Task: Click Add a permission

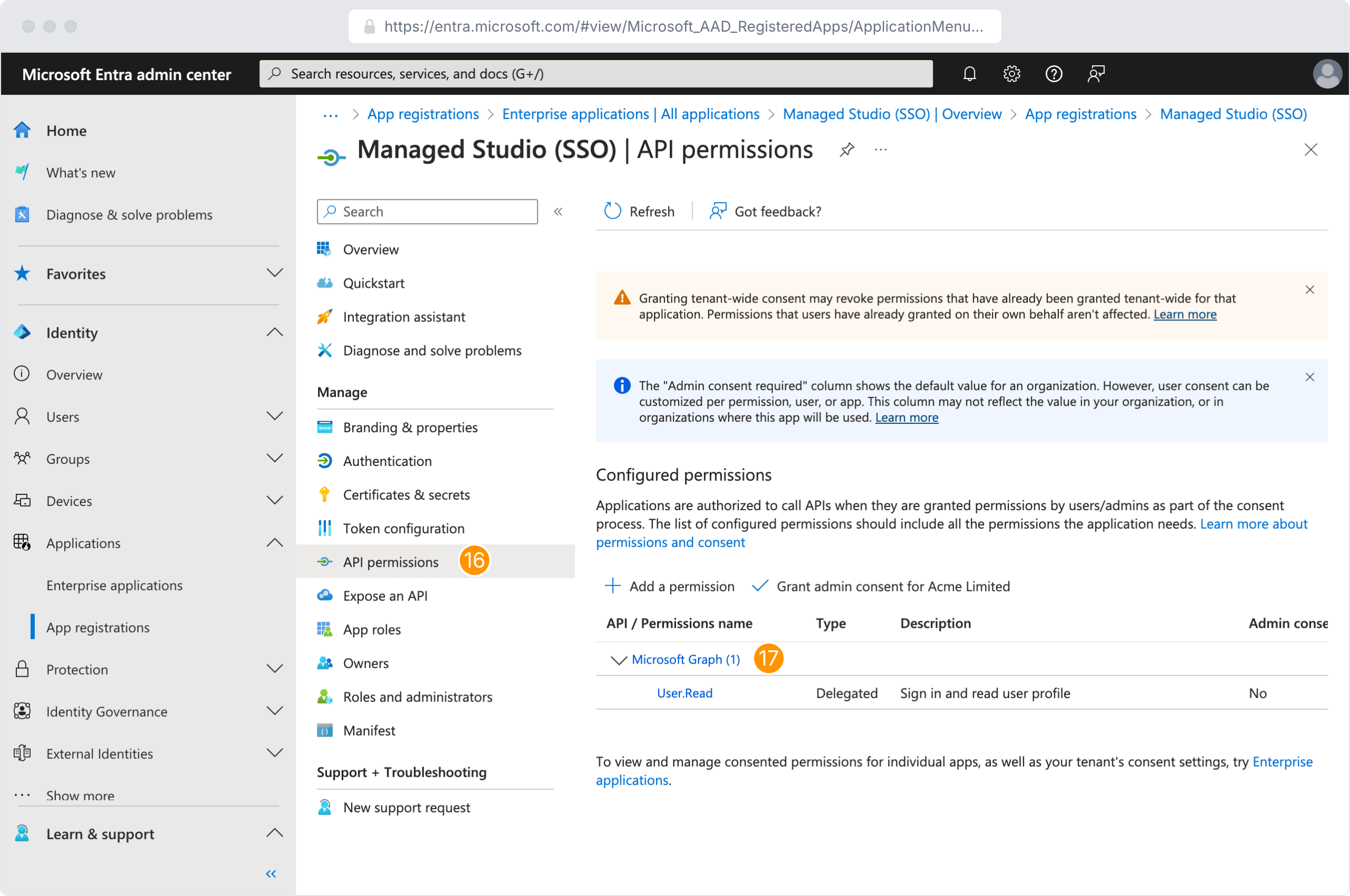Action: click(670, 586)
